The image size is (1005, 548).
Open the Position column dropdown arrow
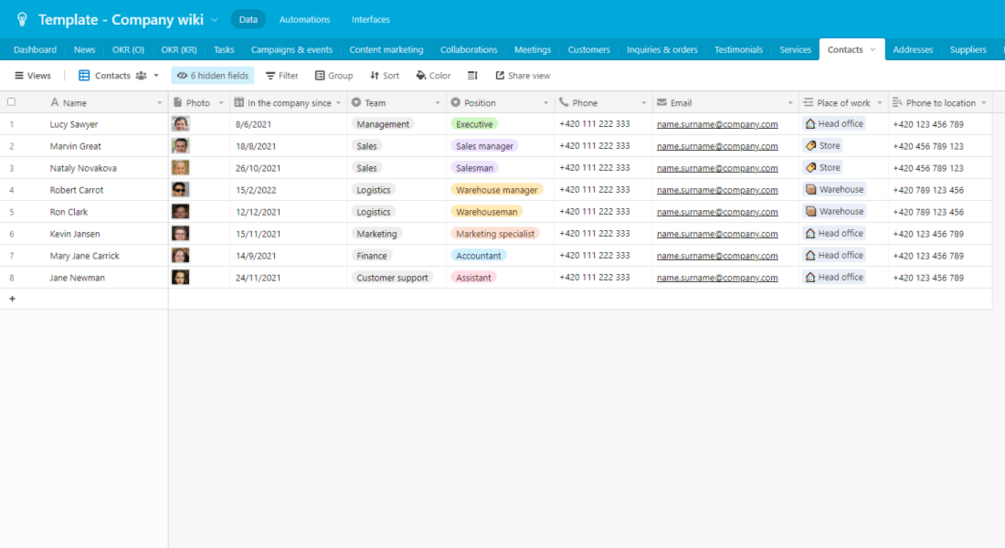tap(546, 103)
